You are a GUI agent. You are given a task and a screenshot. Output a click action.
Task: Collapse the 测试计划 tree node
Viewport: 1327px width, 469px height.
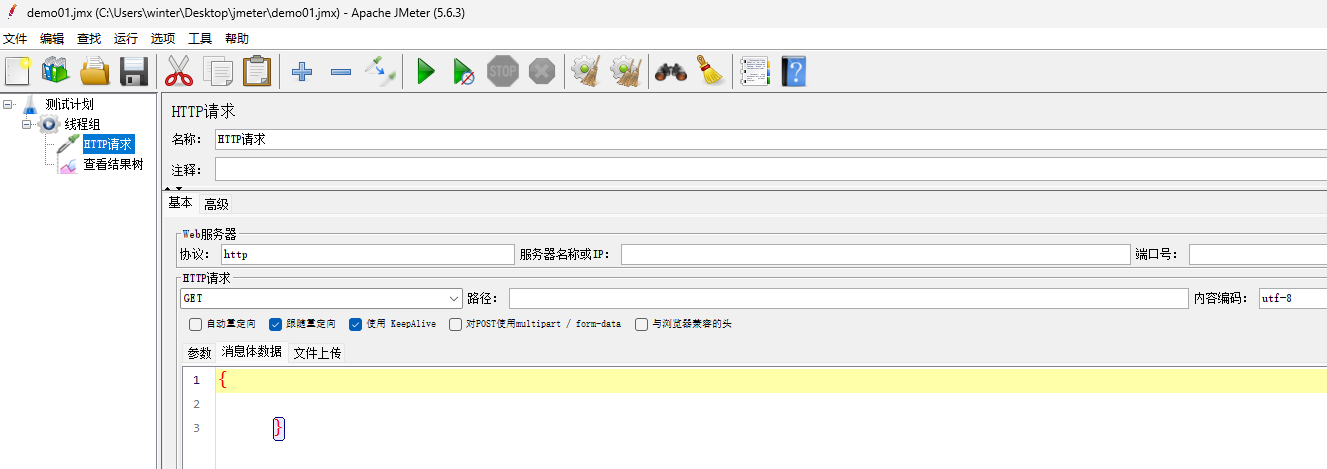click(8, 104)
